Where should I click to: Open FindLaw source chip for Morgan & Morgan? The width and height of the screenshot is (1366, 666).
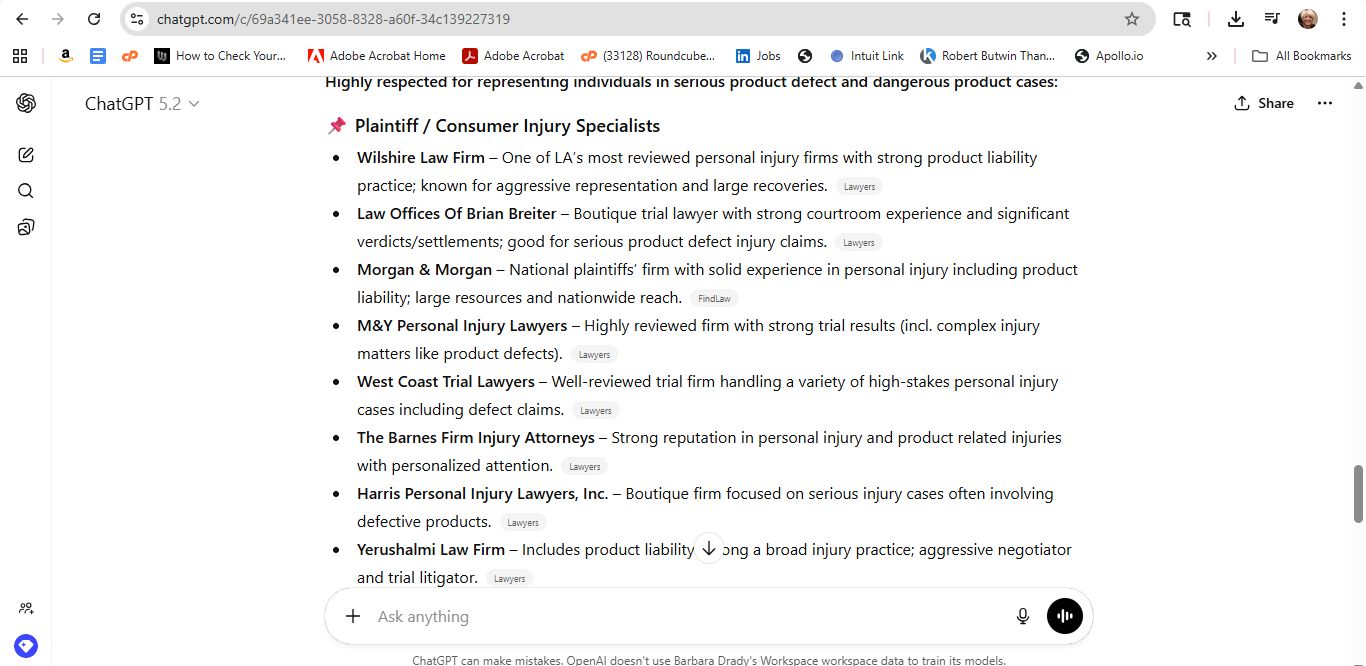714,299
